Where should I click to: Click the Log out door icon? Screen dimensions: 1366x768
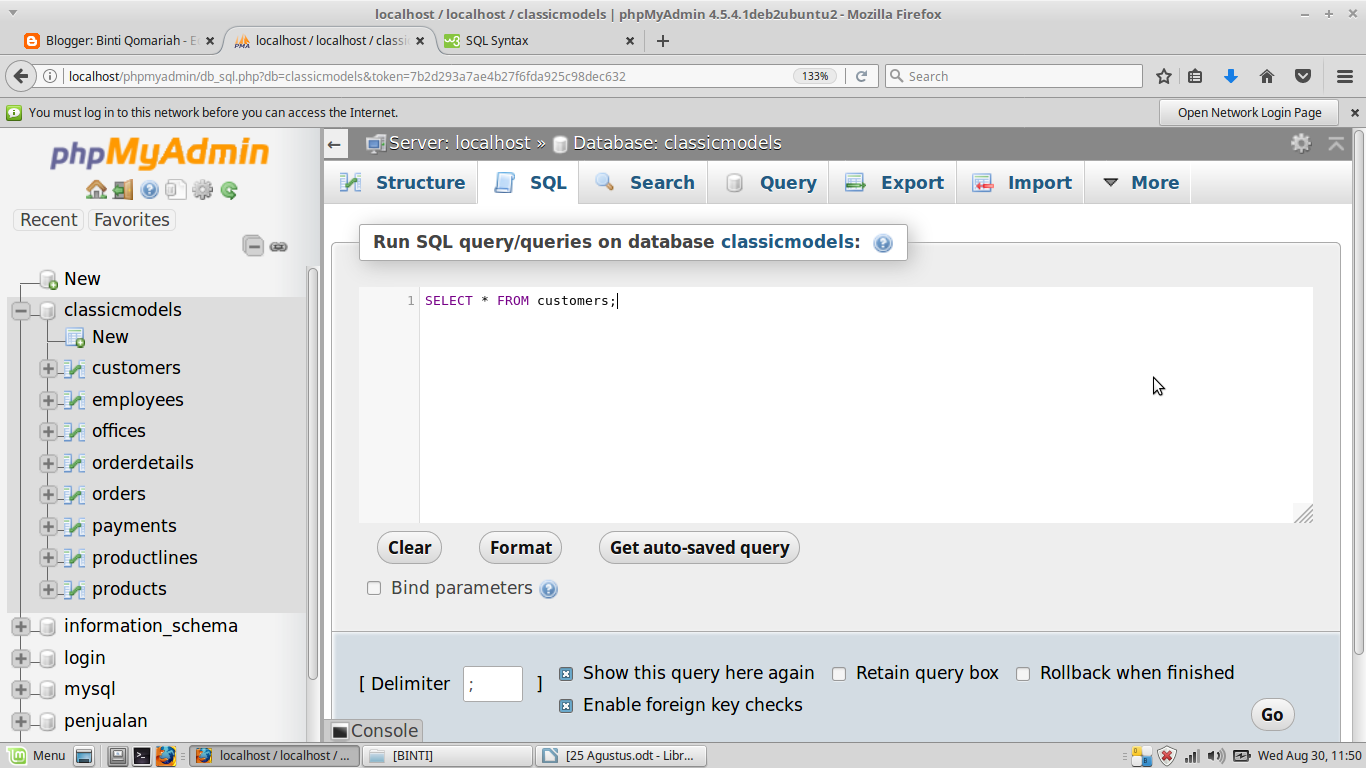(123, 188)
